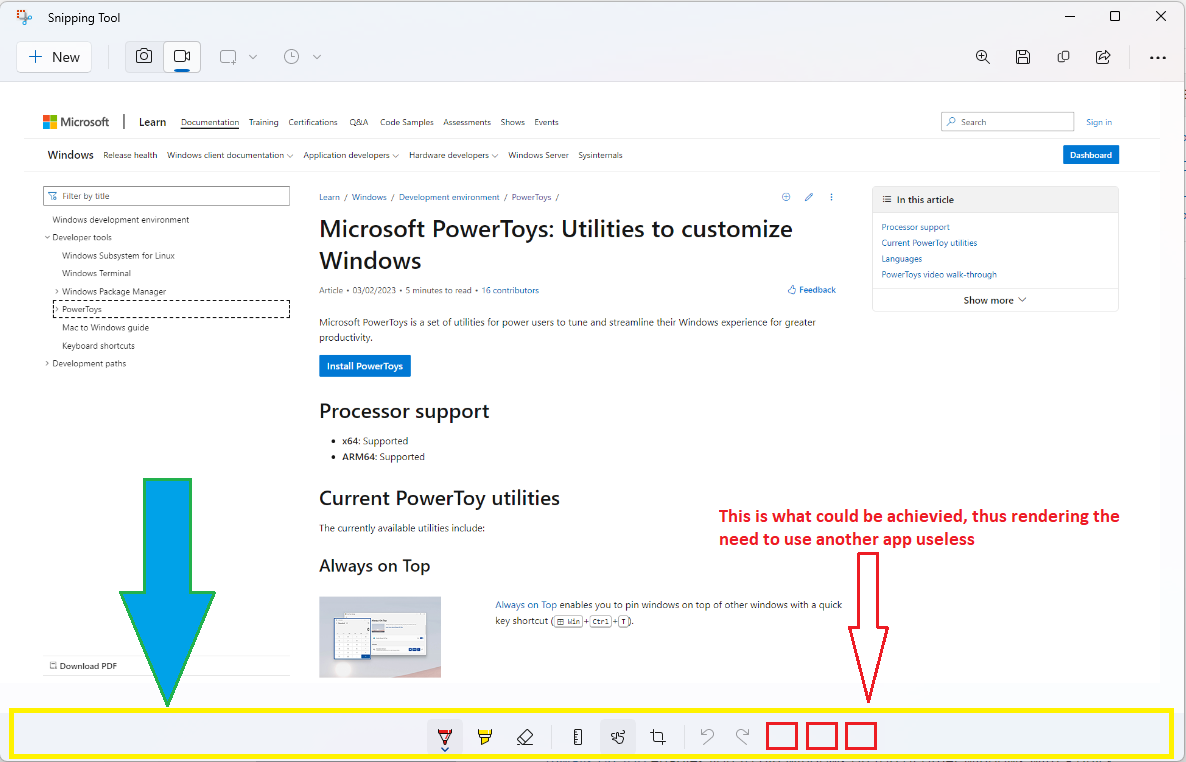
Task: Switch to screen recording mode
Action: click(x=182, y=57)
